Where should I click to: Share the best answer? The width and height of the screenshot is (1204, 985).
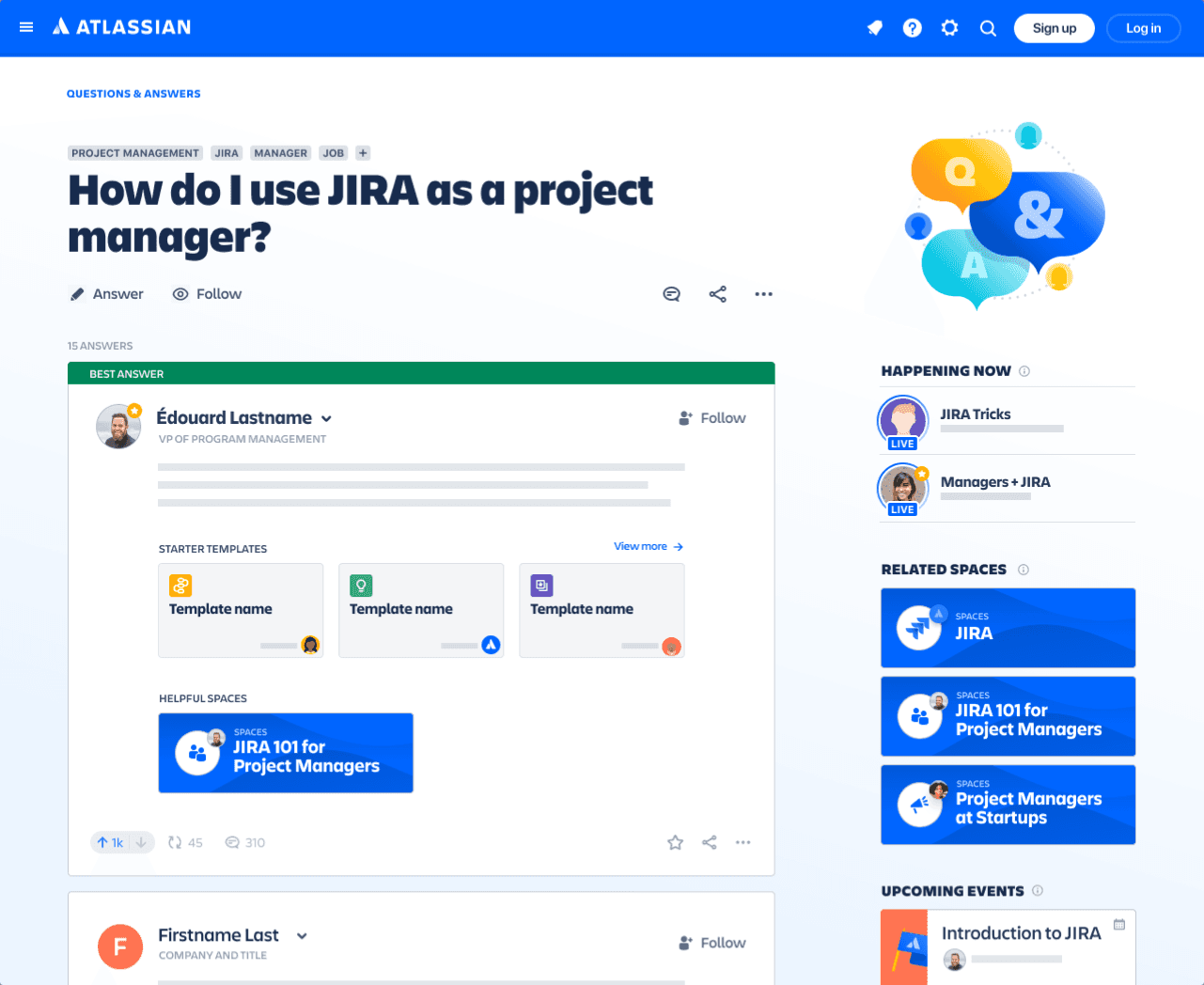pyautogui.click(x=710, y=843)
